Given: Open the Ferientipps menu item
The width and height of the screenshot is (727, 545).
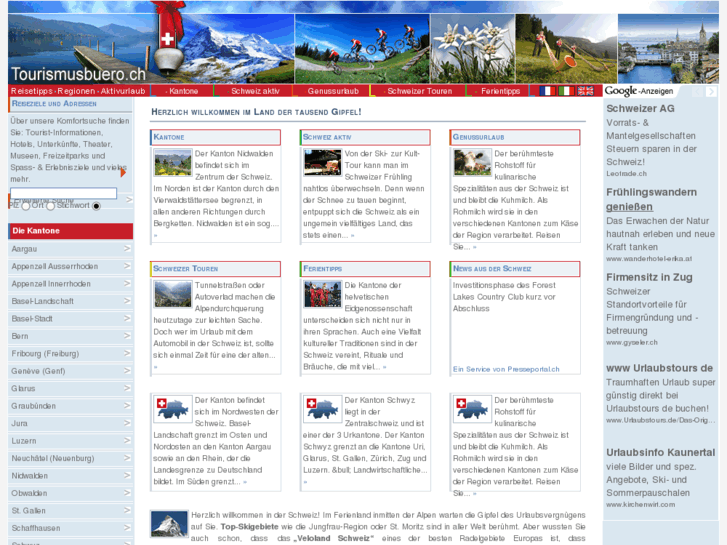Looking at the screenshot, I should pyautogui.click(x=500, y=91).
